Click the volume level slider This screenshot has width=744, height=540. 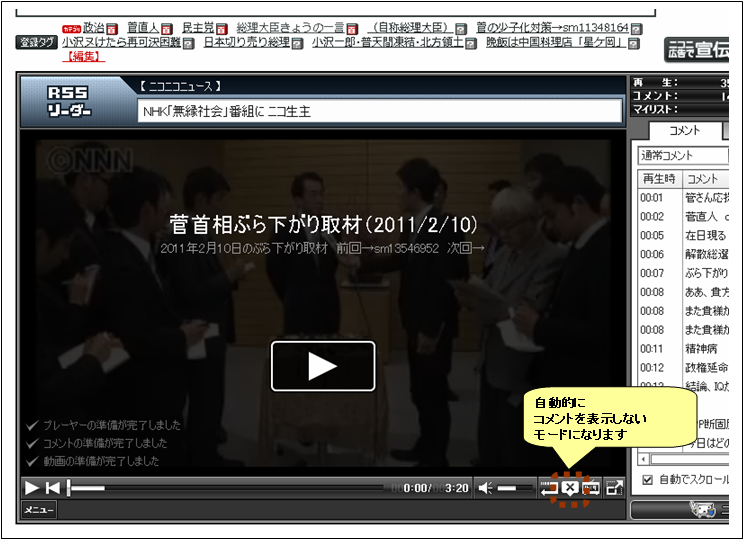(514, 488)
